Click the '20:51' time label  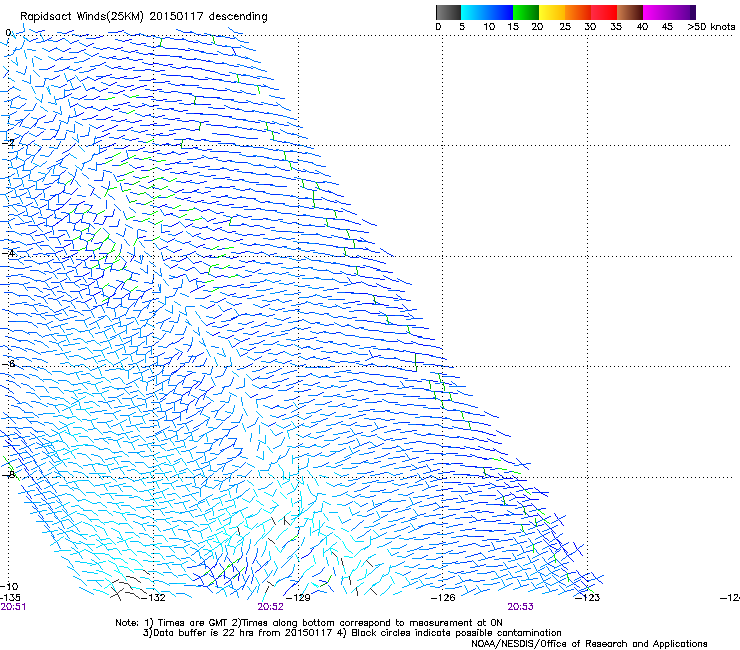pos(13,607)
